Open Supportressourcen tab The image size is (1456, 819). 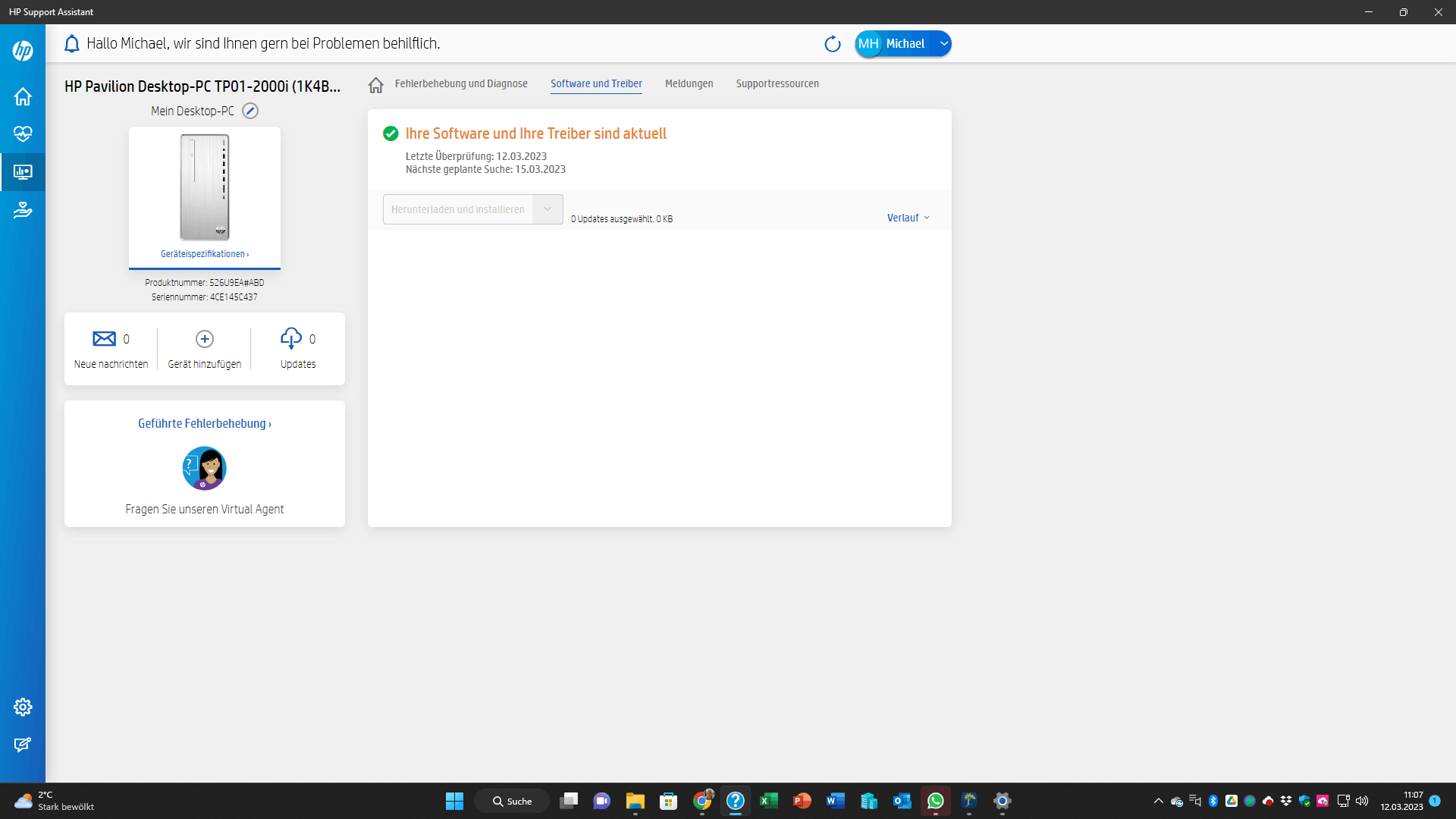click(x=777, y=83)
